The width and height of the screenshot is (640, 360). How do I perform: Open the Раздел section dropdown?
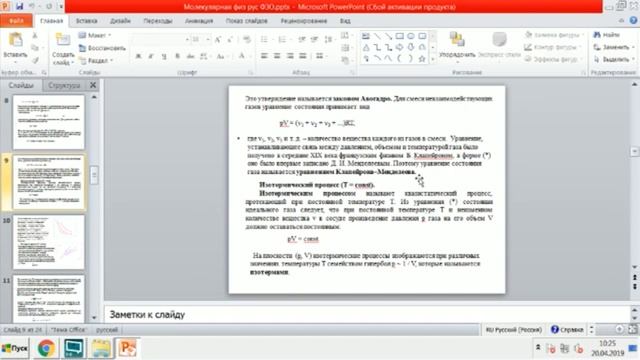(96, 60)
